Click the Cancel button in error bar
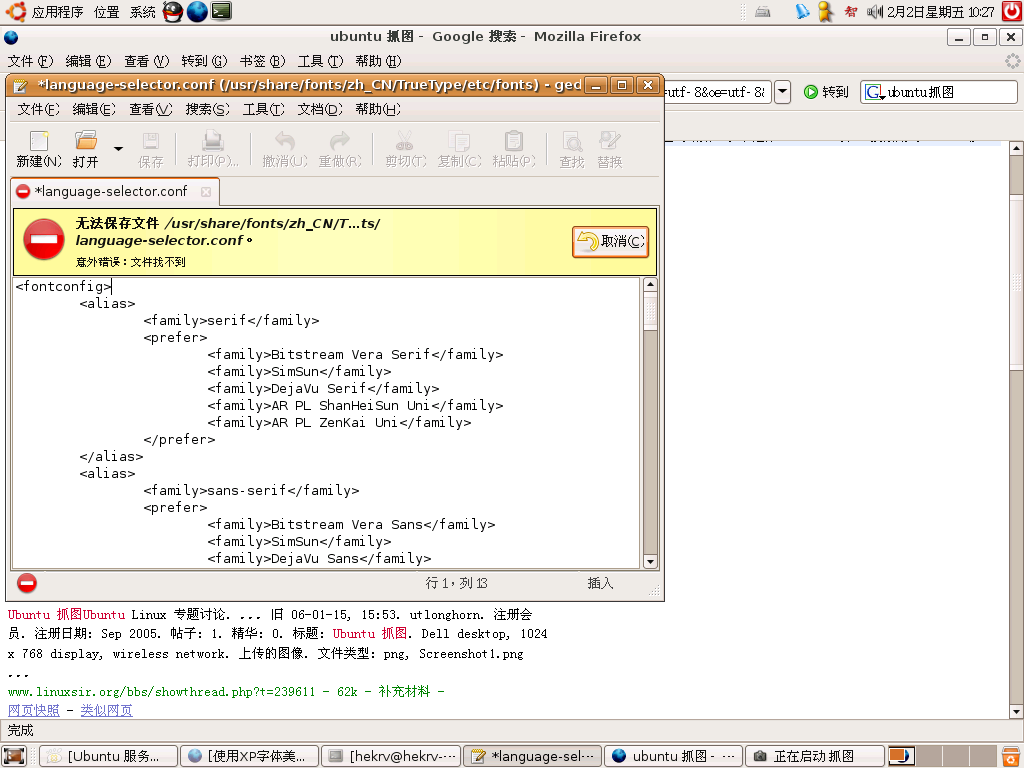The height and width of the screenshot is (768, 1024). coord(610,242)
